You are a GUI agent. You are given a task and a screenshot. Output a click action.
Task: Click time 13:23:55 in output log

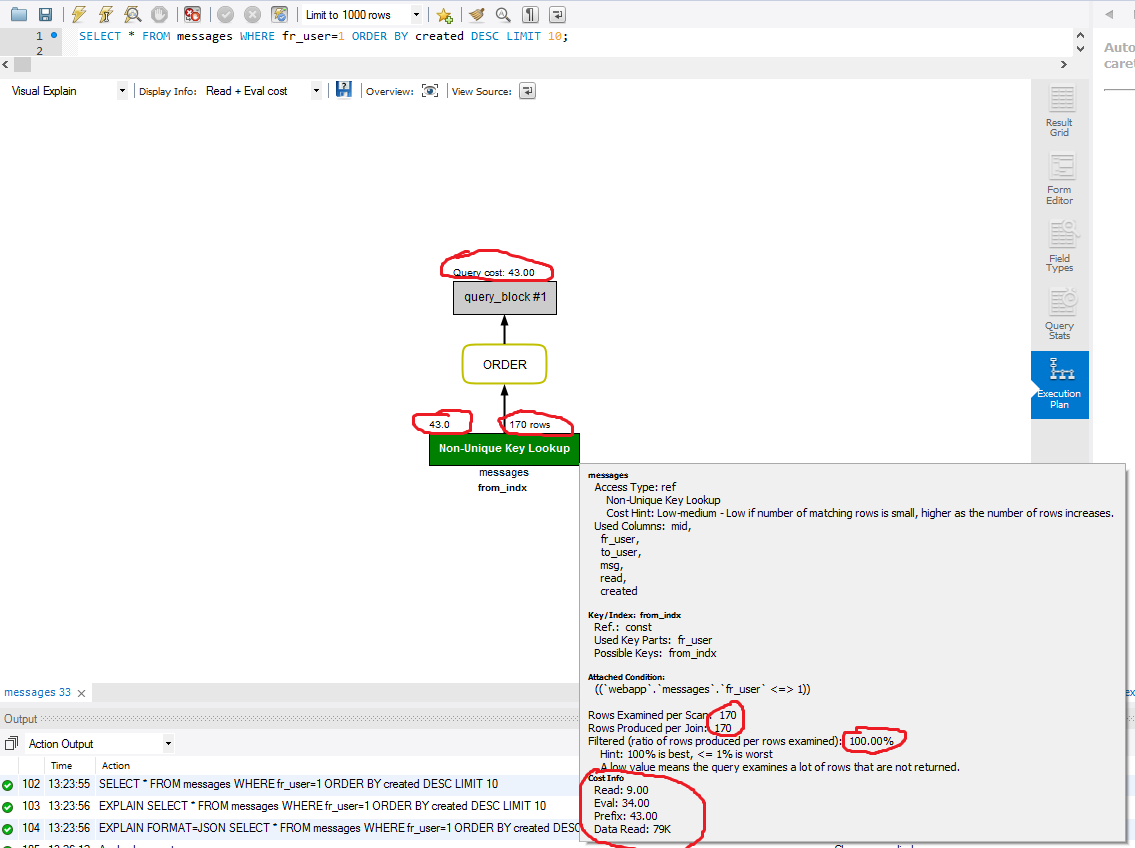69,784
